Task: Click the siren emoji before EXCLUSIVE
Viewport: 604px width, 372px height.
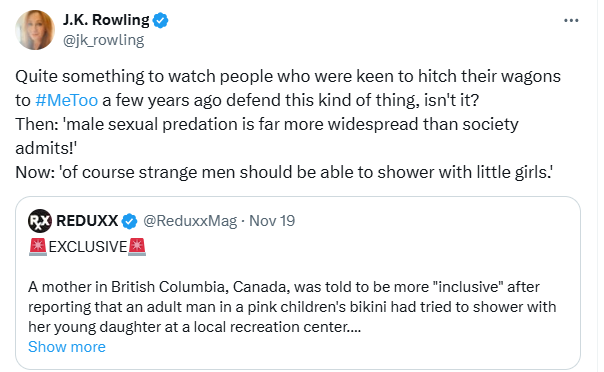Action: pos(38,247)
